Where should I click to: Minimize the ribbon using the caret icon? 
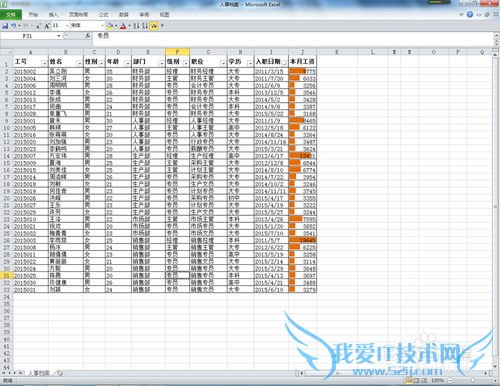[x=461, y=14]
